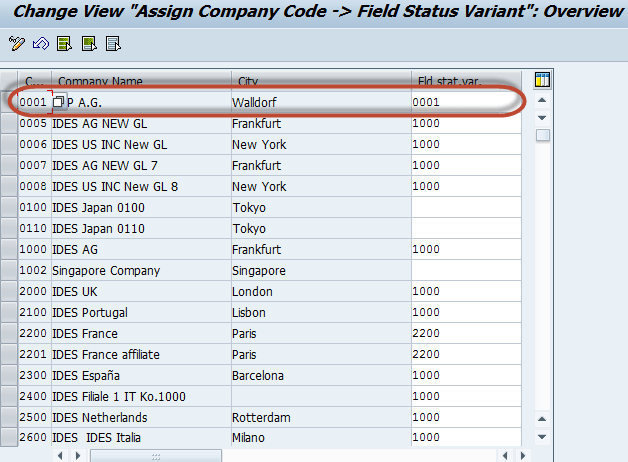The height and width of the screenshot is (462, 628).
Task: Click the vertical scrollbar up arrow at top
Action: pyautogui.click(x=543, y=101)
